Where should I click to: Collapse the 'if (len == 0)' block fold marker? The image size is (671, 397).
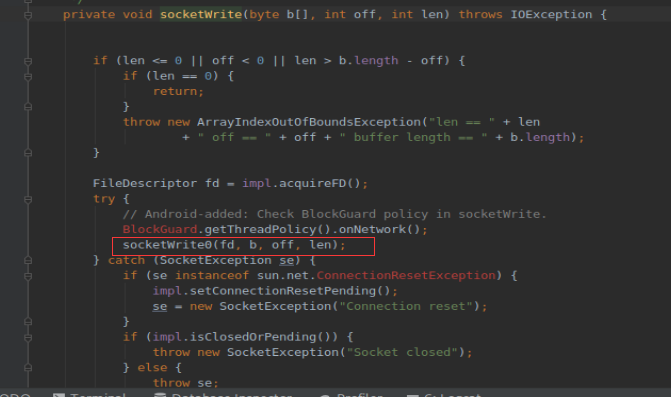click(x=28, y=77)
